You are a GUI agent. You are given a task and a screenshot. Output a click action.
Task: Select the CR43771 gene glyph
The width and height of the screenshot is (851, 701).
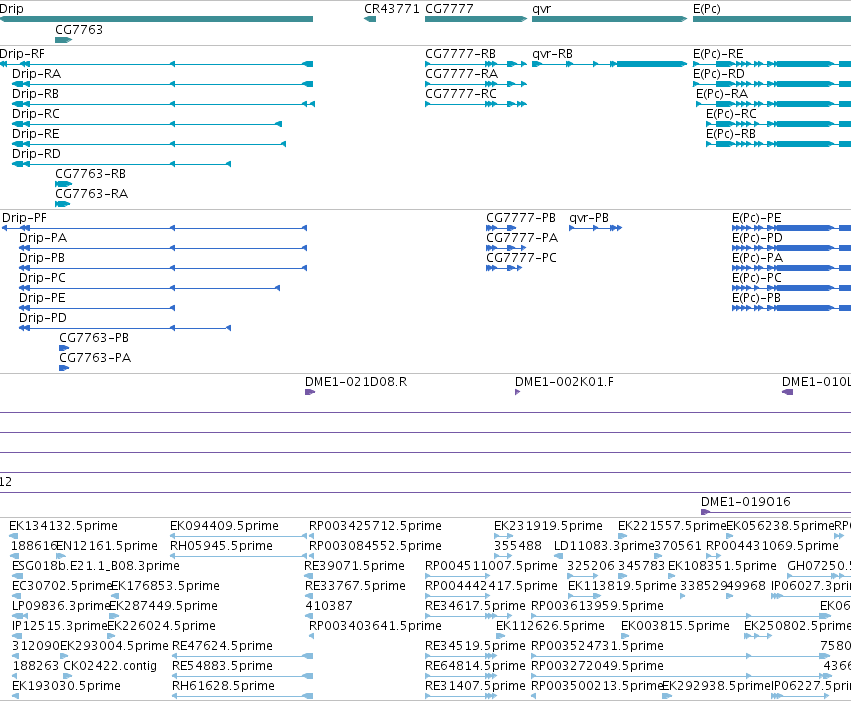point(370,19)
